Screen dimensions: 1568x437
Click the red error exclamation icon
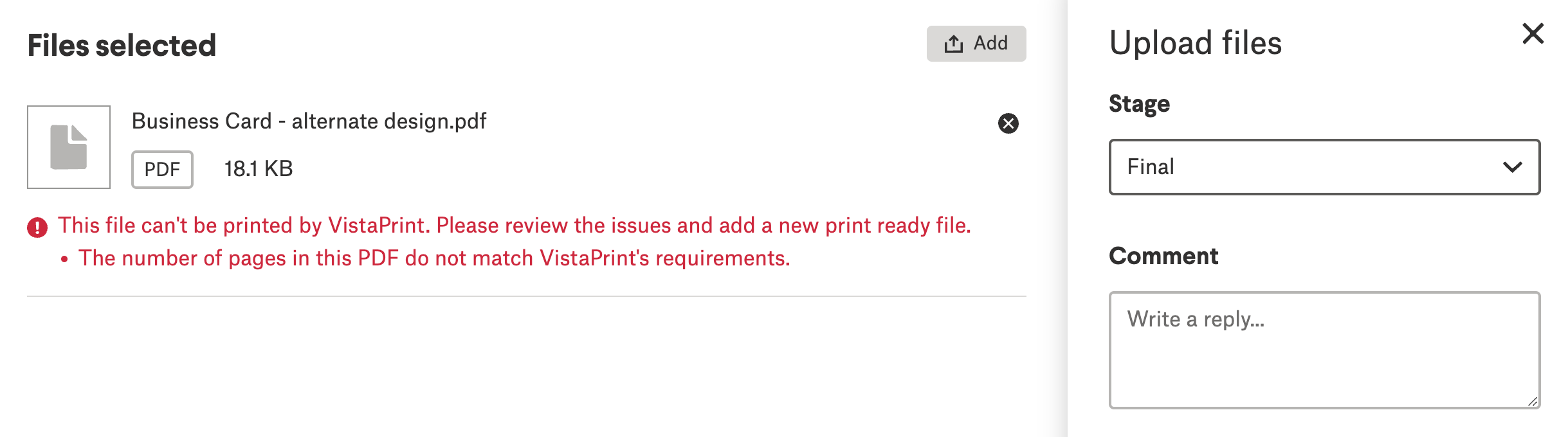click(x=37, y=227)
